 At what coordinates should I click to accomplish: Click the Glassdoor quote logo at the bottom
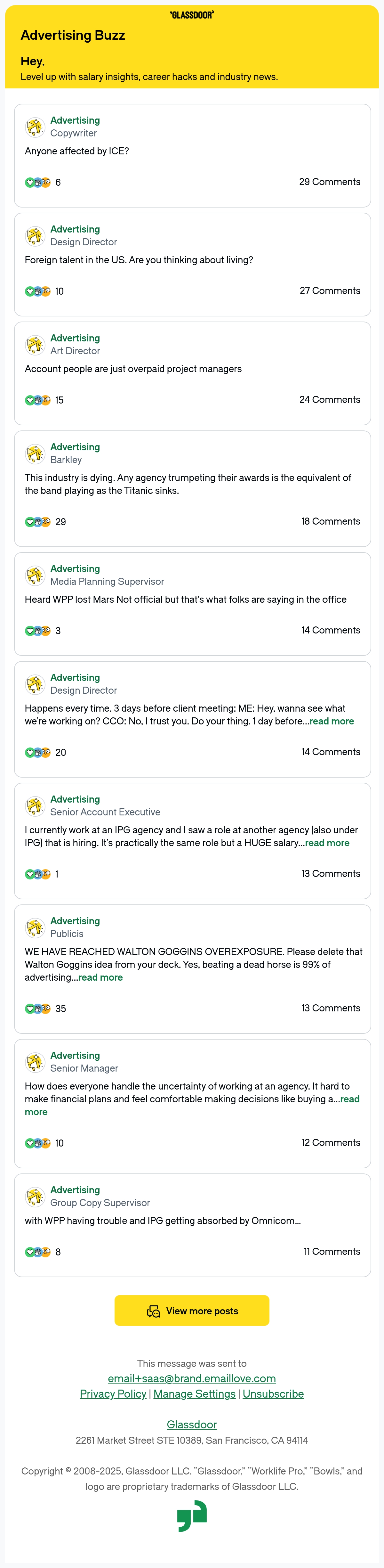192,1516
